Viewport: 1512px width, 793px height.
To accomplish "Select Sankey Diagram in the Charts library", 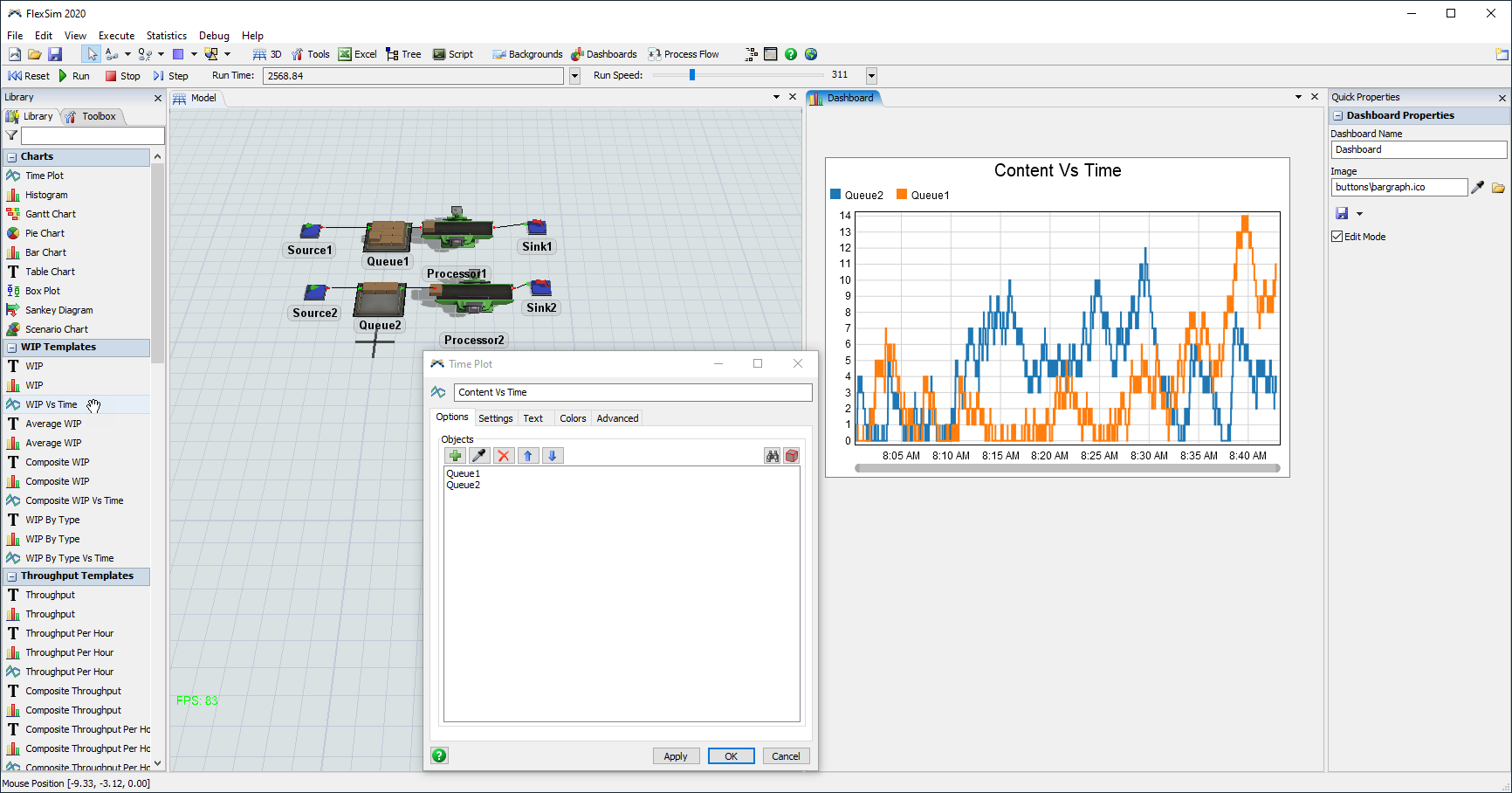I will tap(59, 310).
